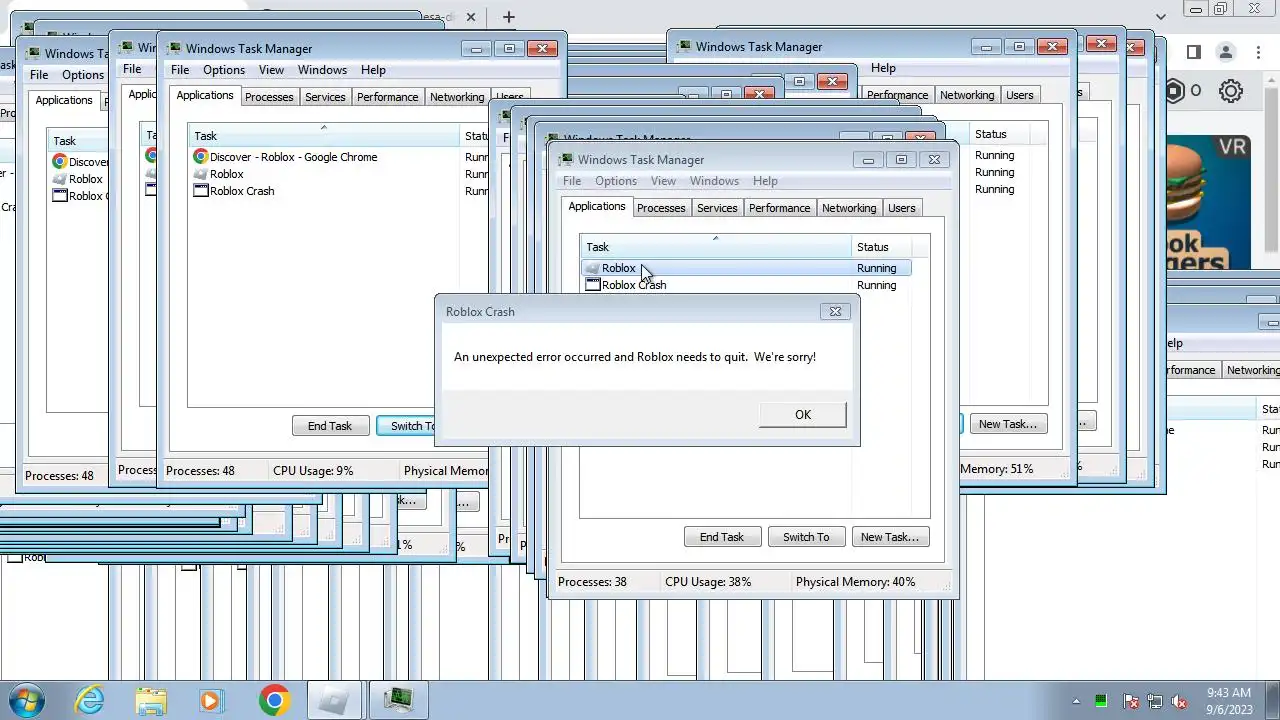Click 'CPU Usage: 38%' in front status bar
The image size is (1280, 720).
coord(708,582)
